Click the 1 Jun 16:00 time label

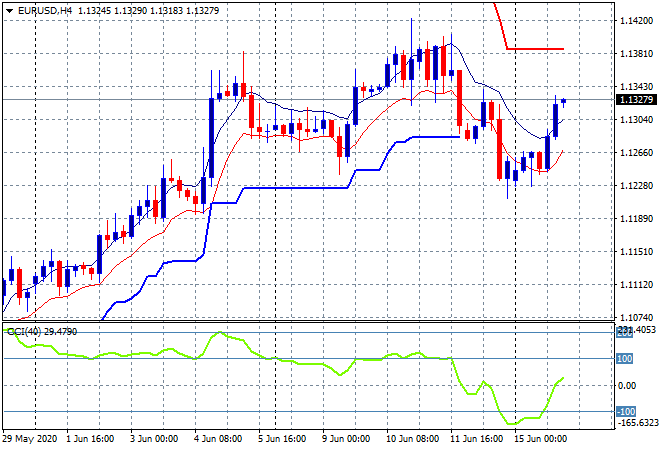(90, 439)
